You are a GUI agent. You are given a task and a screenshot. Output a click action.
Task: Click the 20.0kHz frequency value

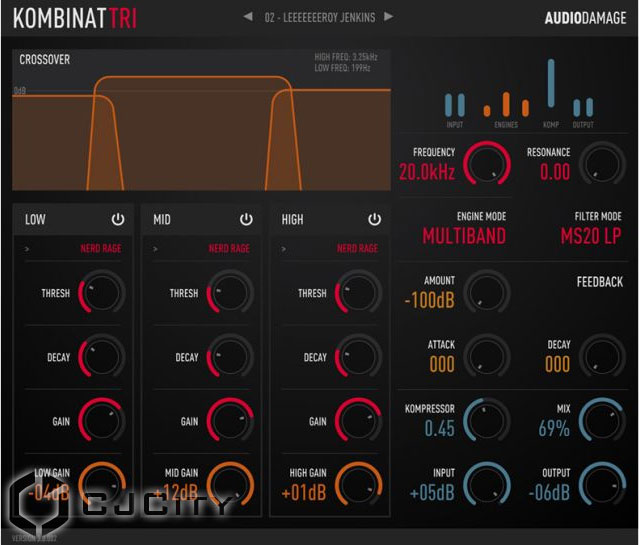427,172
